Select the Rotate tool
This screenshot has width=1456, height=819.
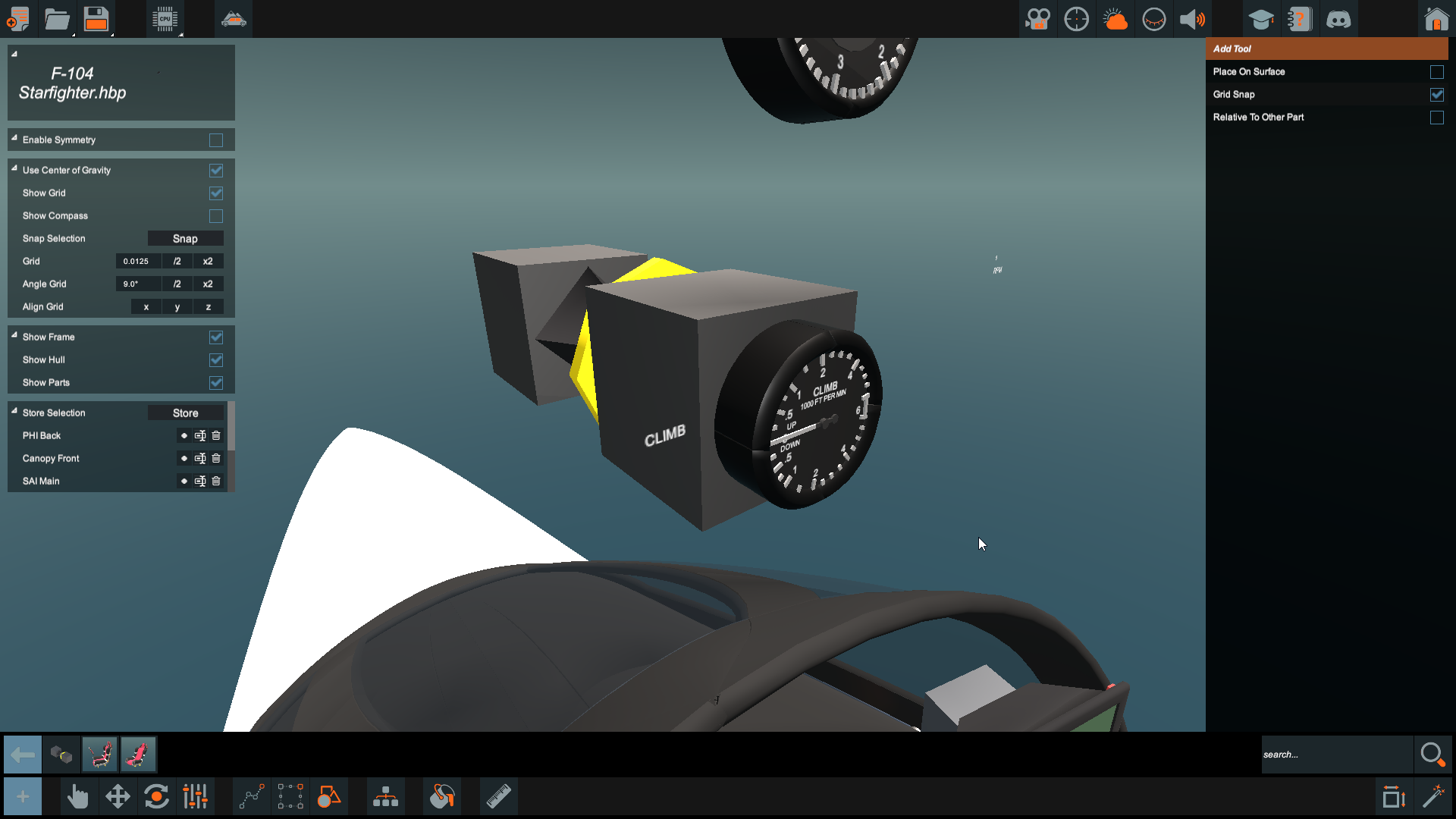coord(156,797)
